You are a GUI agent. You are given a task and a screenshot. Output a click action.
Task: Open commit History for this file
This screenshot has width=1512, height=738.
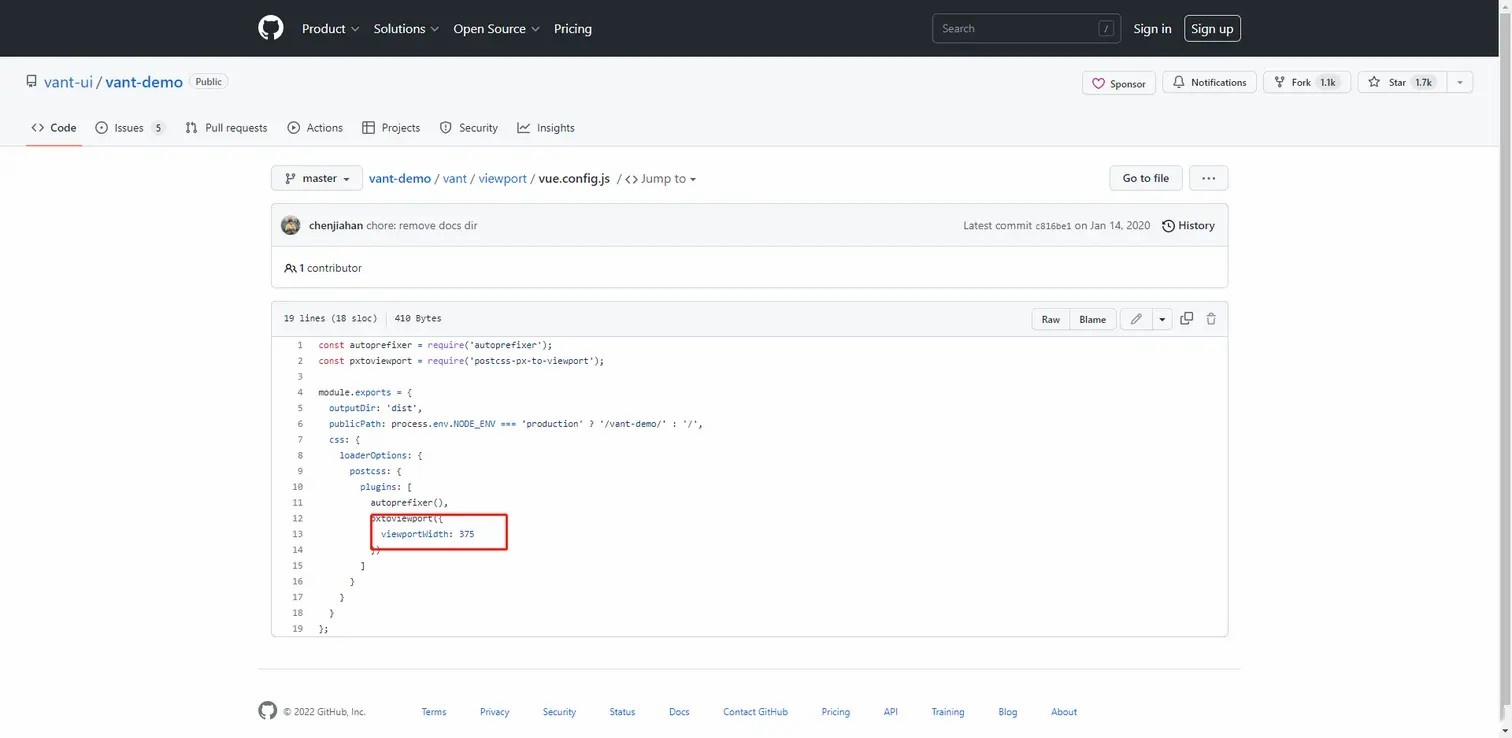(x=1188, y=226)
